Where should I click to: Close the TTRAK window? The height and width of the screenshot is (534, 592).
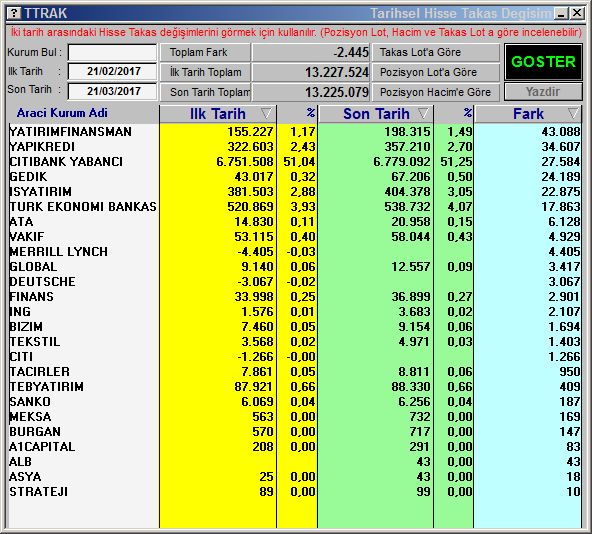577,14
